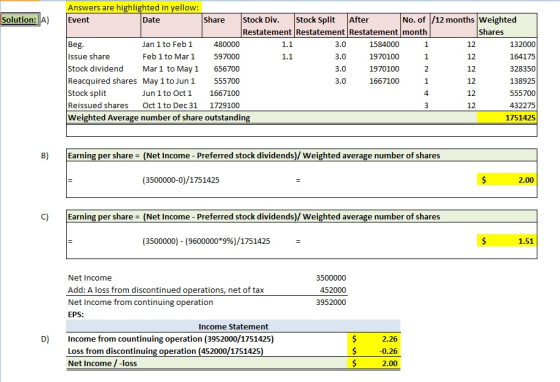The image size is (560, 382).
Task: Click weighted shares value 432275
Action: tap(522, 105)
